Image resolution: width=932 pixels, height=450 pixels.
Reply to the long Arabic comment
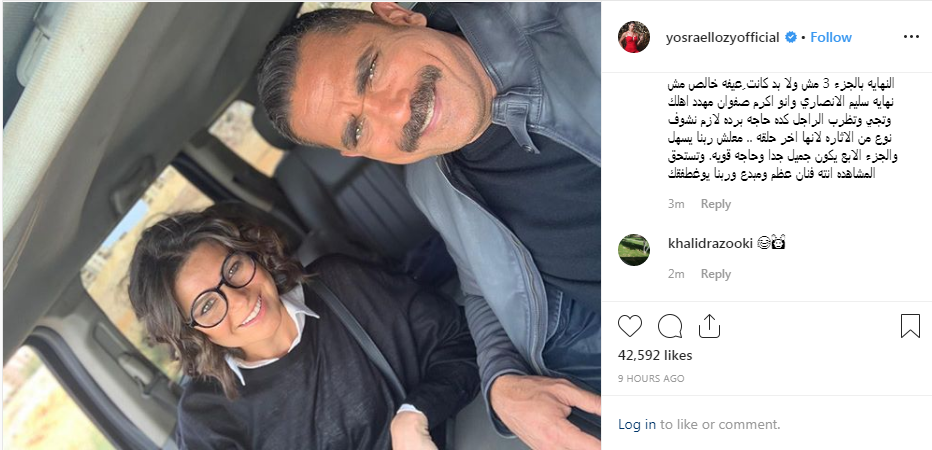pyautogui.click(x=715, y=204)
